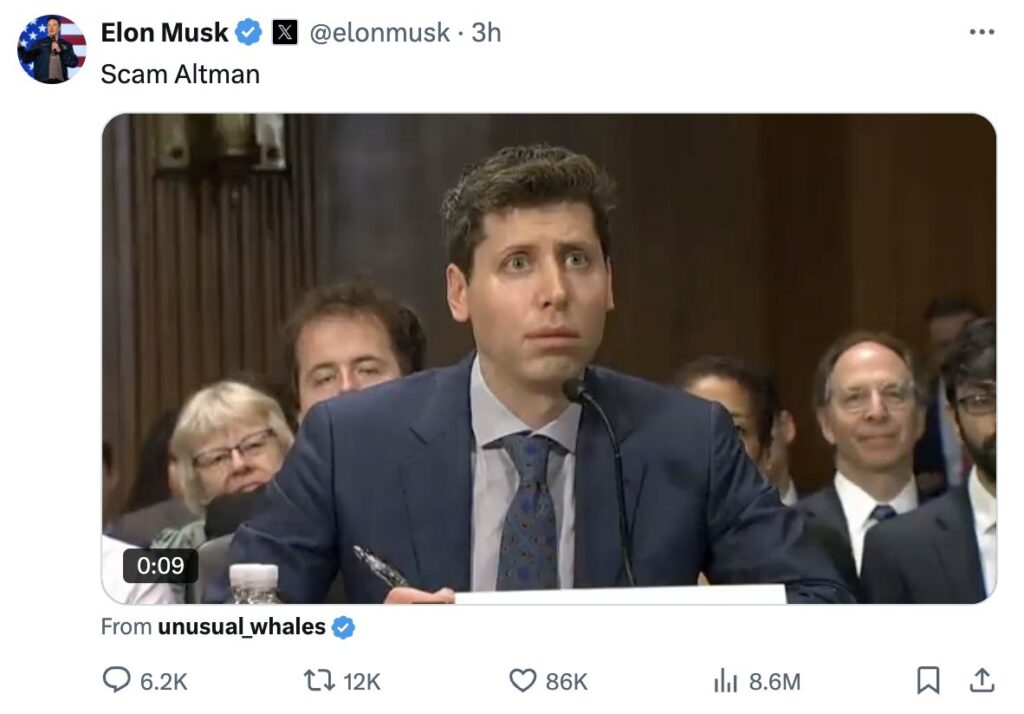The image size is (1024, 714).
Task: Open the post via 3h timestamp
Action: click(x=487, y=32)
